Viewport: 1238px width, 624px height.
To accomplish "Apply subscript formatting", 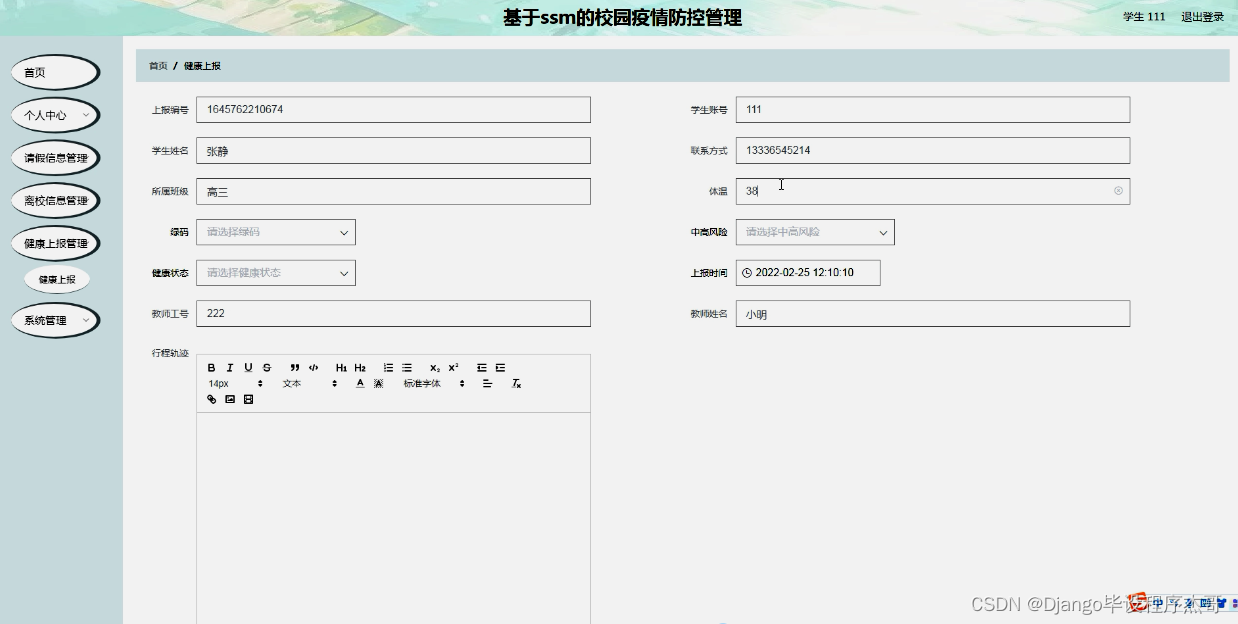I will [435, 368].
